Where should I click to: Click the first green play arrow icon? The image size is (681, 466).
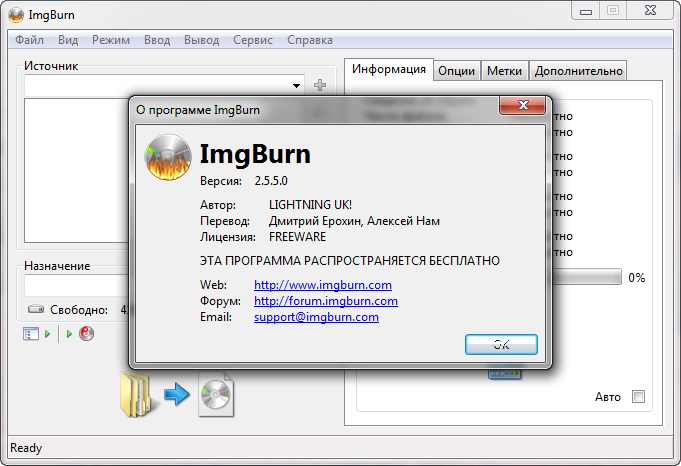click(47, 334)
